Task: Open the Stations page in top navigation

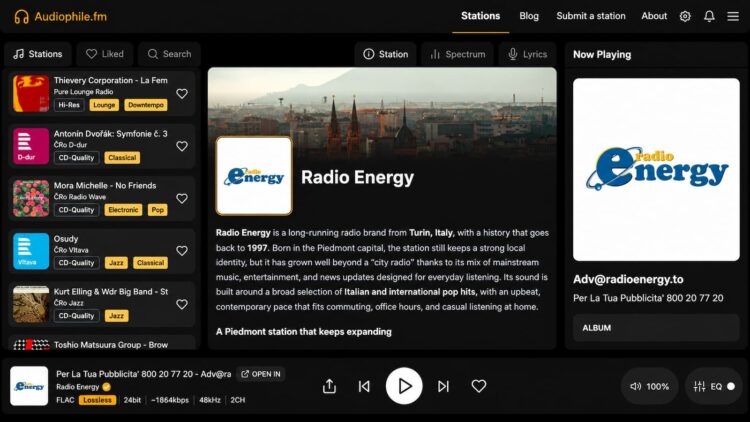Action: coord(480,16)
